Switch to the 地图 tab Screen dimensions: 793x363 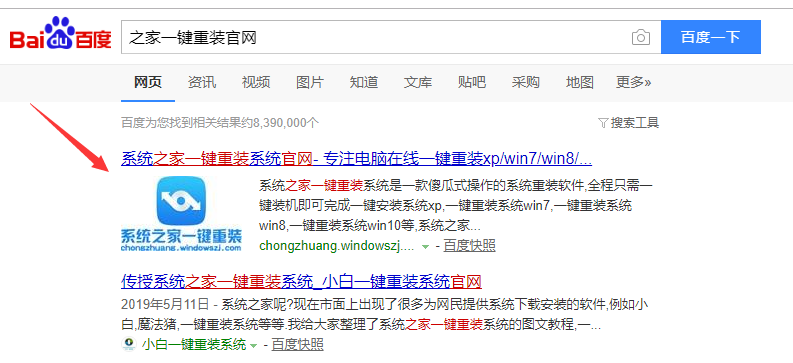(580, 82)
